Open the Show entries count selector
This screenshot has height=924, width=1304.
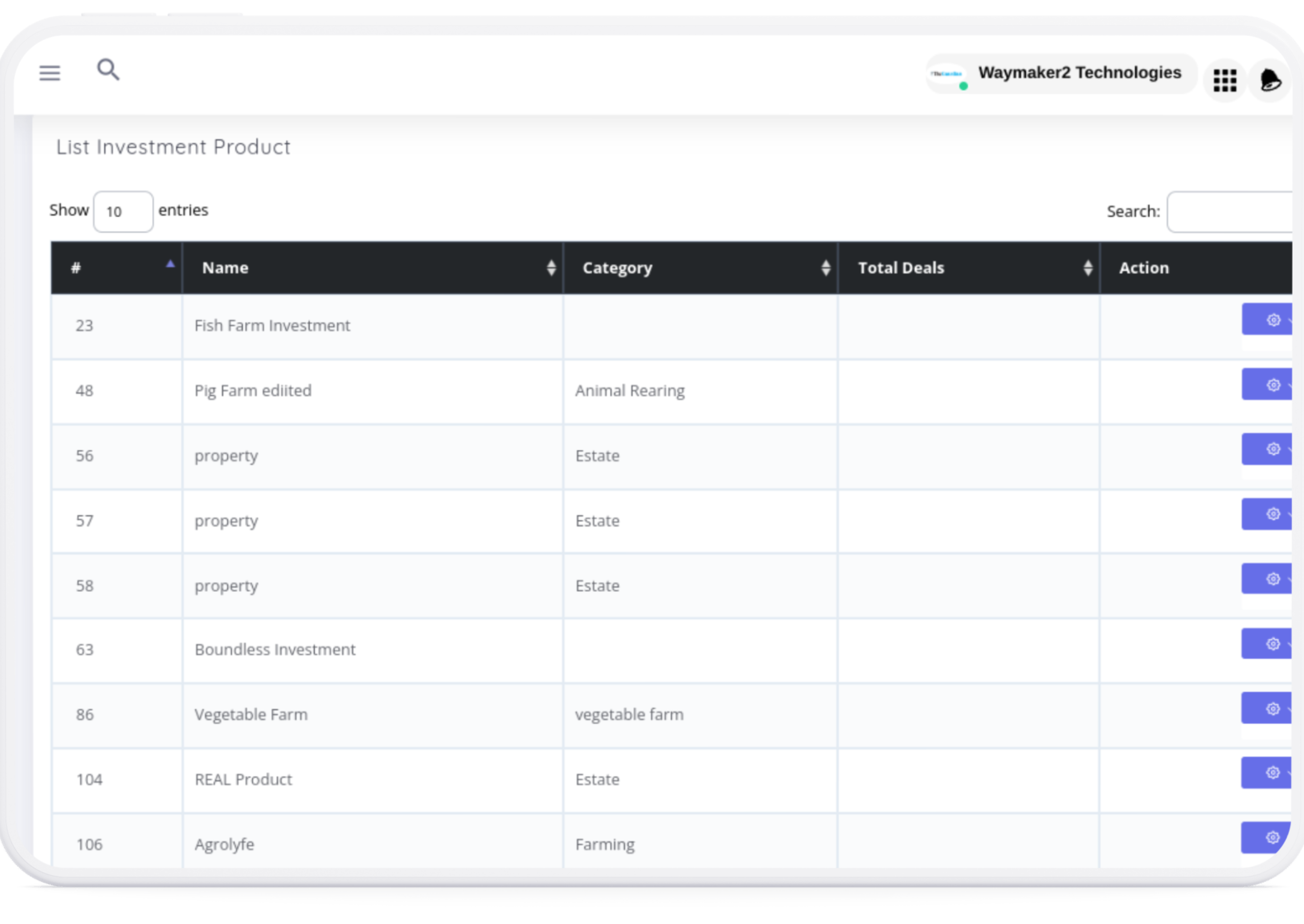click(123, 212)
